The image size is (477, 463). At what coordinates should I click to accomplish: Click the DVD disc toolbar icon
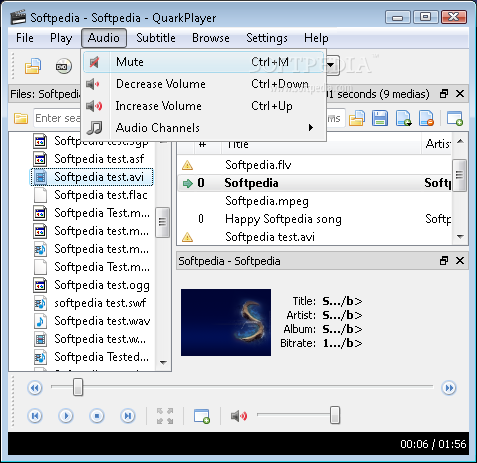(x=63, y=66)
